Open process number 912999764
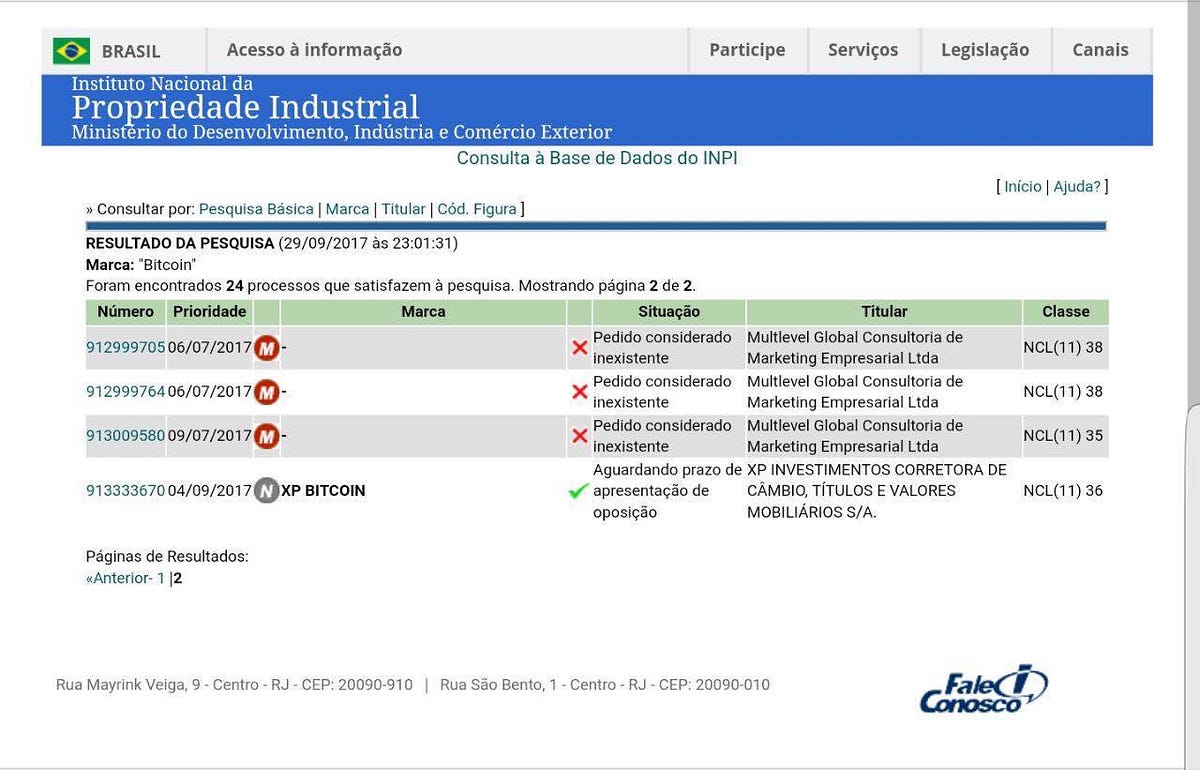Image resolution: width=1200 pixels, height=770 pixels. point(126,392)
